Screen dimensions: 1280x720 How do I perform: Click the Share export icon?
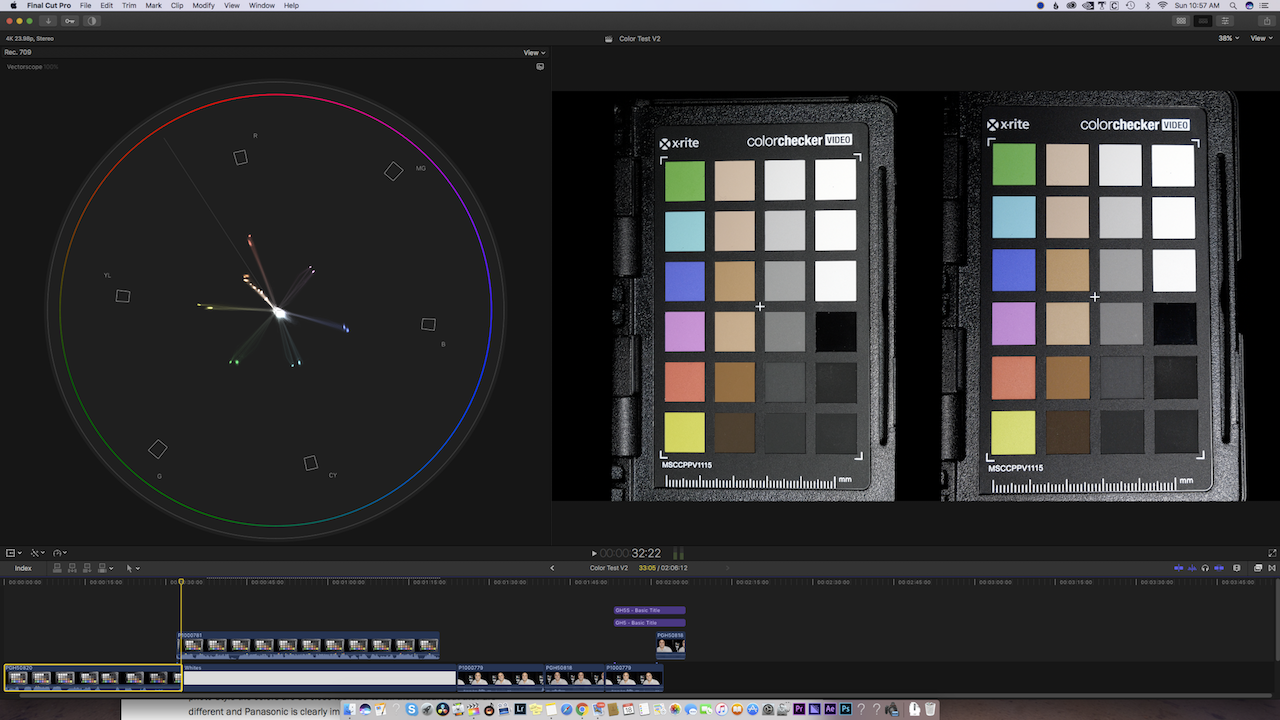[1268, 21]
